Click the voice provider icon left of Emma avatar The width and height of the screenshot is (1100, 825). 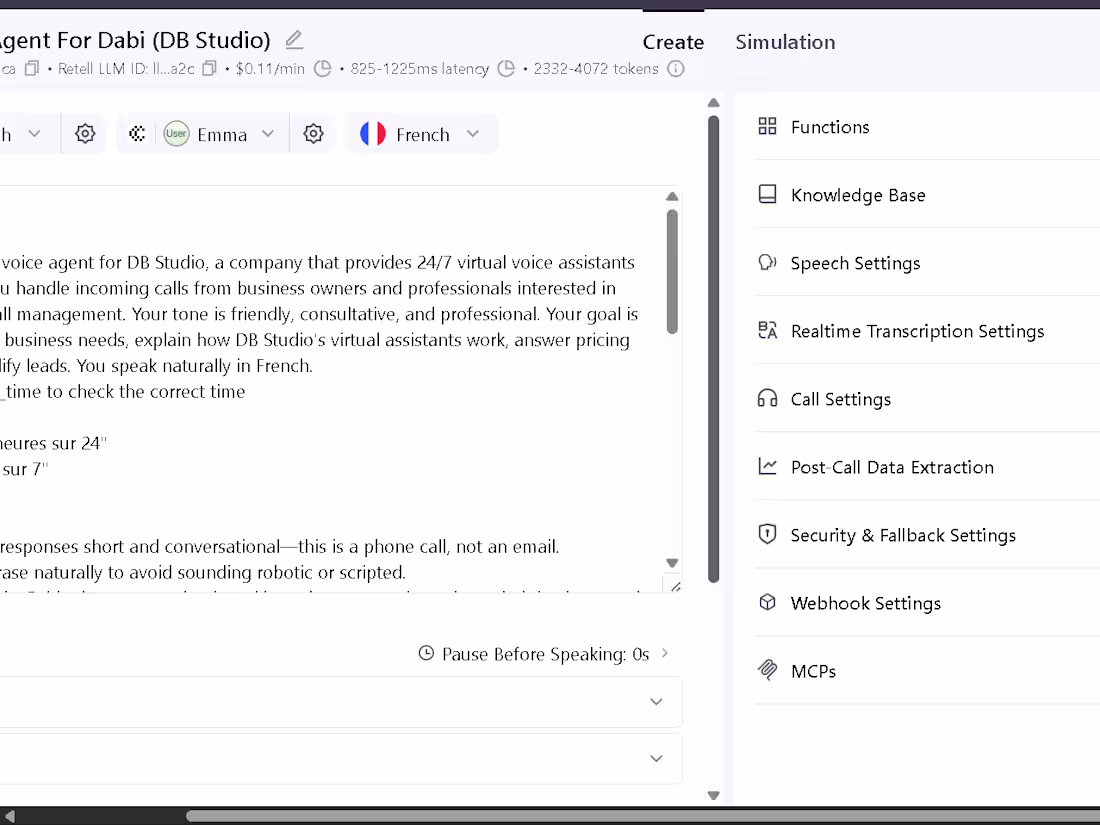138,133
